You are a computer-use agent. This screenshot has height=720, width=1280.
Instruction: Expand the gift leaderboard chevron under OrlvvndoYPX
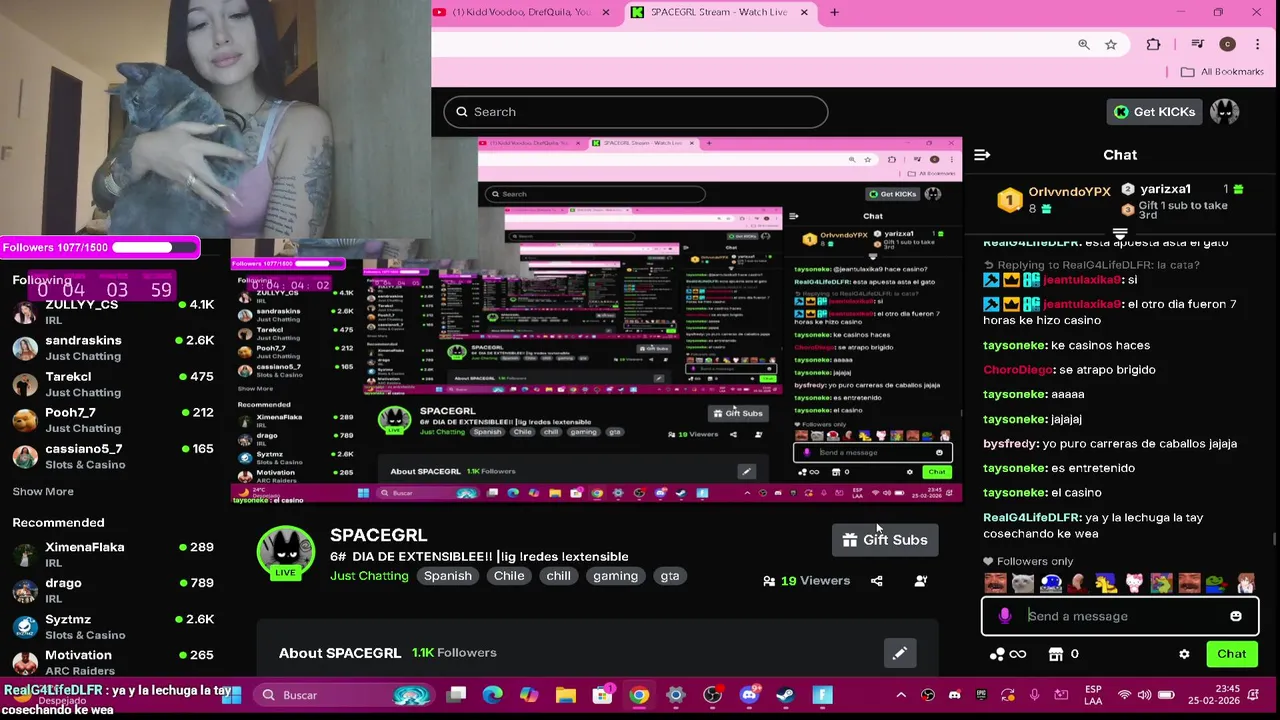coord(1120,234)
